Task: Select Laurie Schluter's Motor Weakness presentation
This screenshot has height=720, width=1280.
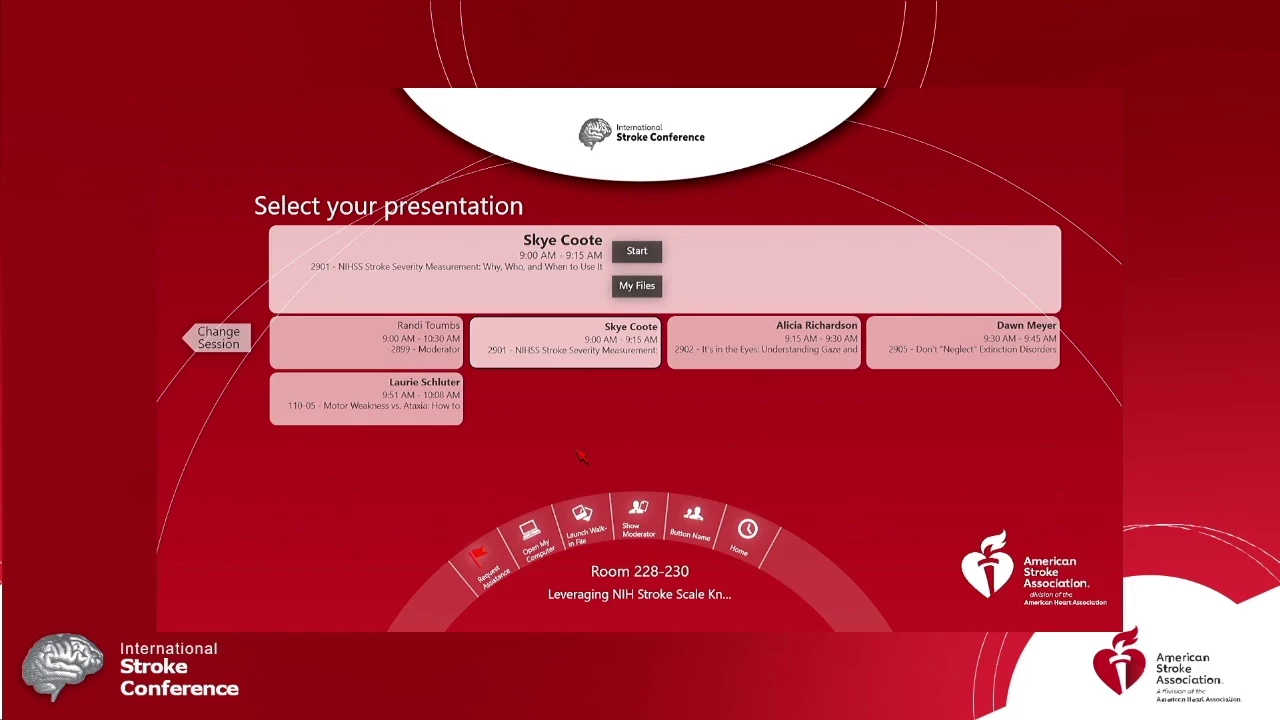Action: (366, 399)
